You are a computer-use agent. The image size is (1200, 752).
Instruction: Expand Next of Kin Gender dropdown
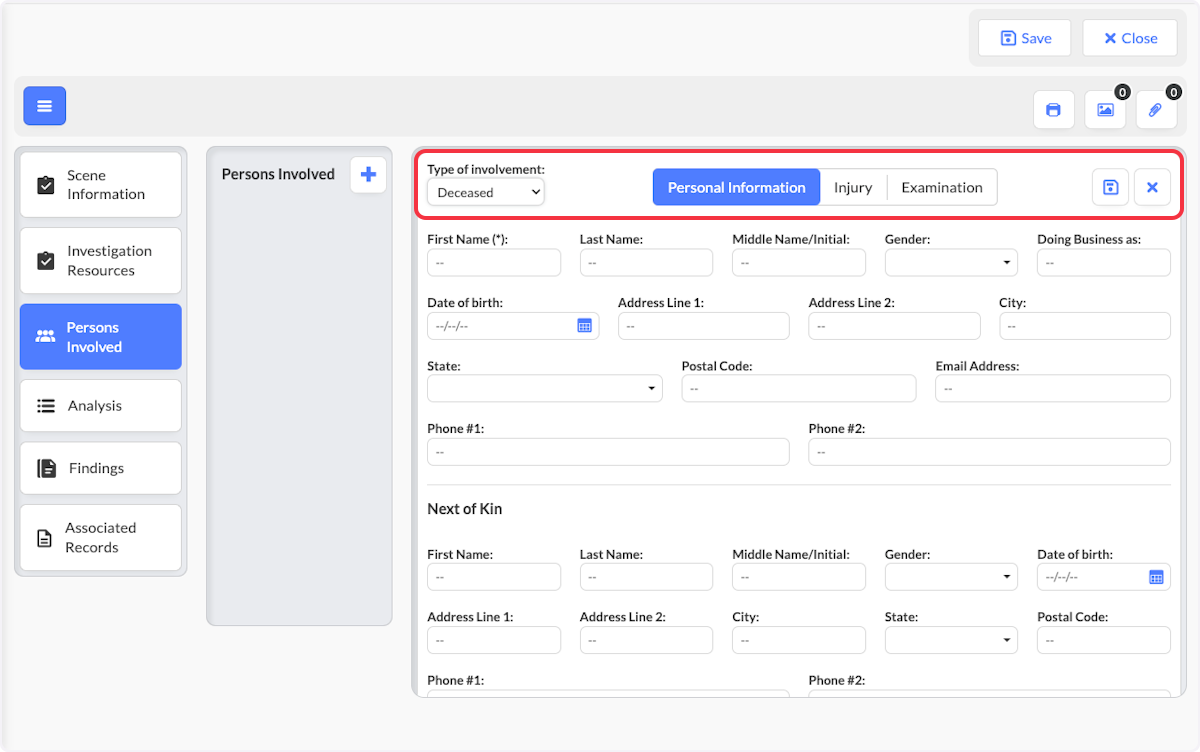951,577
